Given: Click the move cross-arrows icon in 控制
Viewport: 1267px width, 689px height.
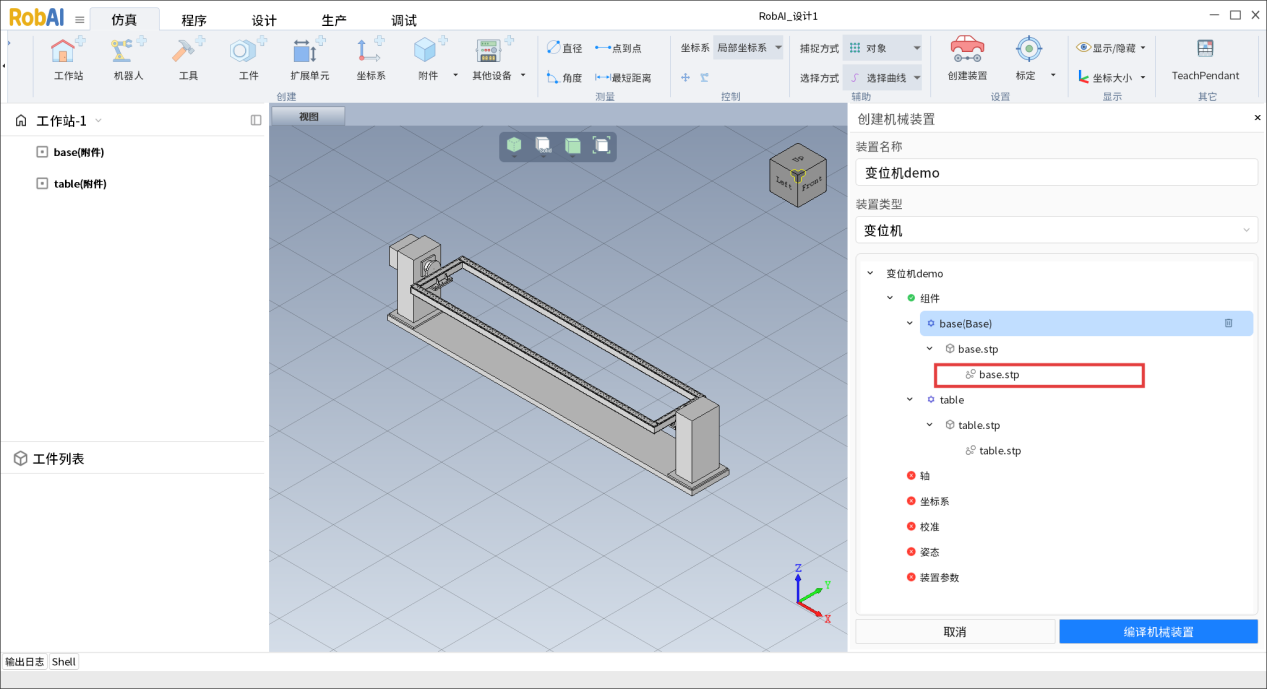Looking at the screenshot, I should point(686,77).
